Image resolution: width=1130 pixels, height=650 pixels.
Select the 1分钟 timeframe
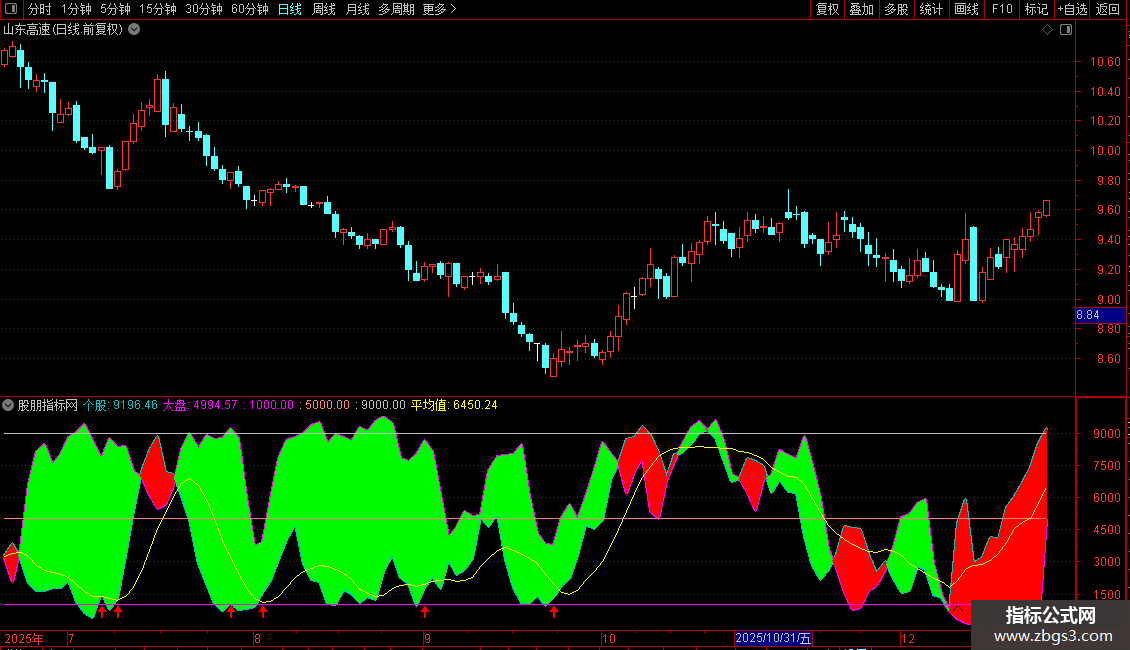[76, 9]
